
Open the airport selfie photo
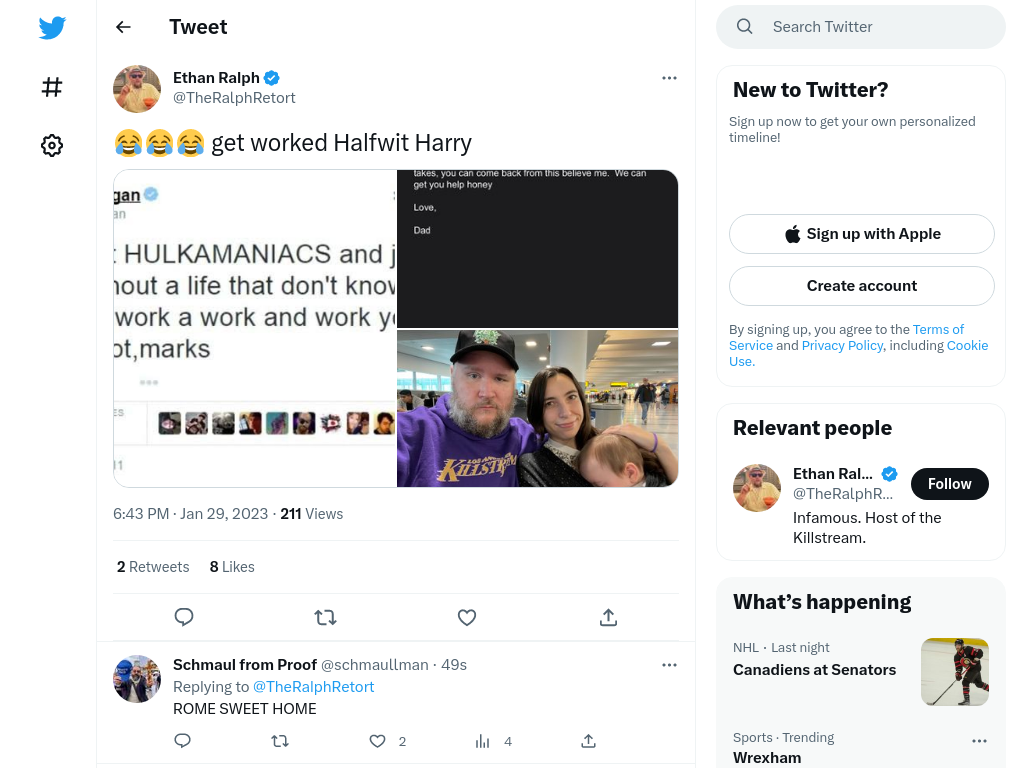[537, 408]
